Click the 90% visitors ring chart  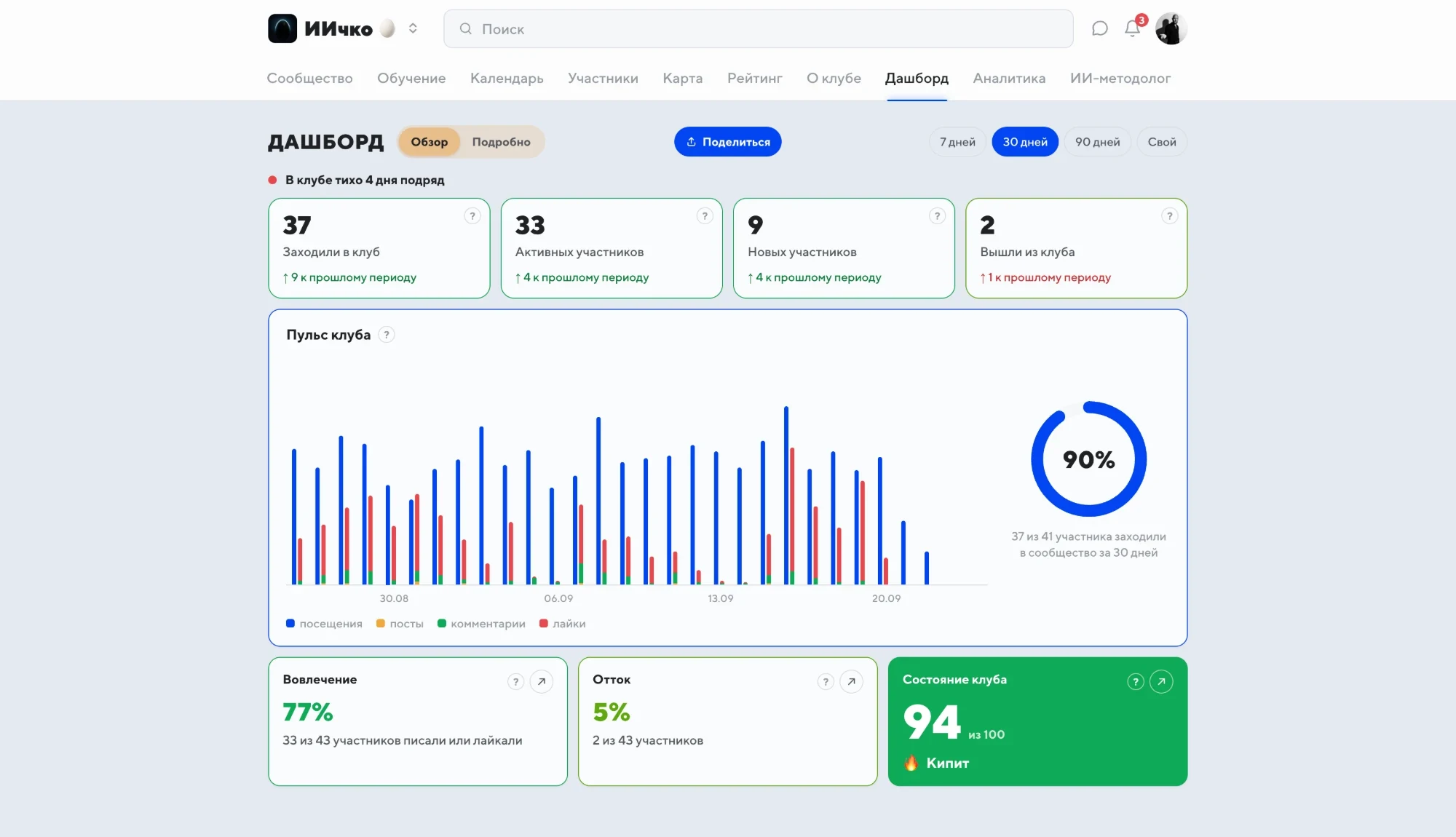[1089, 459]
